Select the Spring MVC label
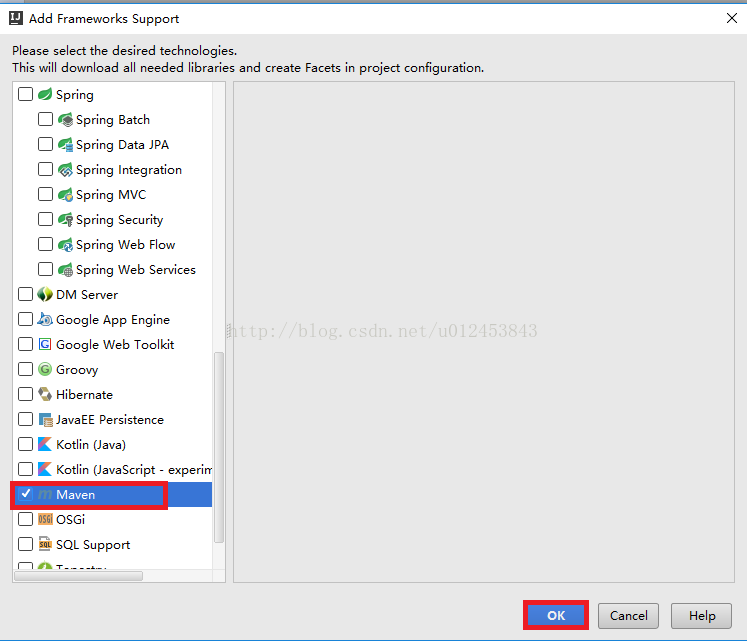This screenshot has width=747, height=641. pyautogui.click(x=111, y=194)
